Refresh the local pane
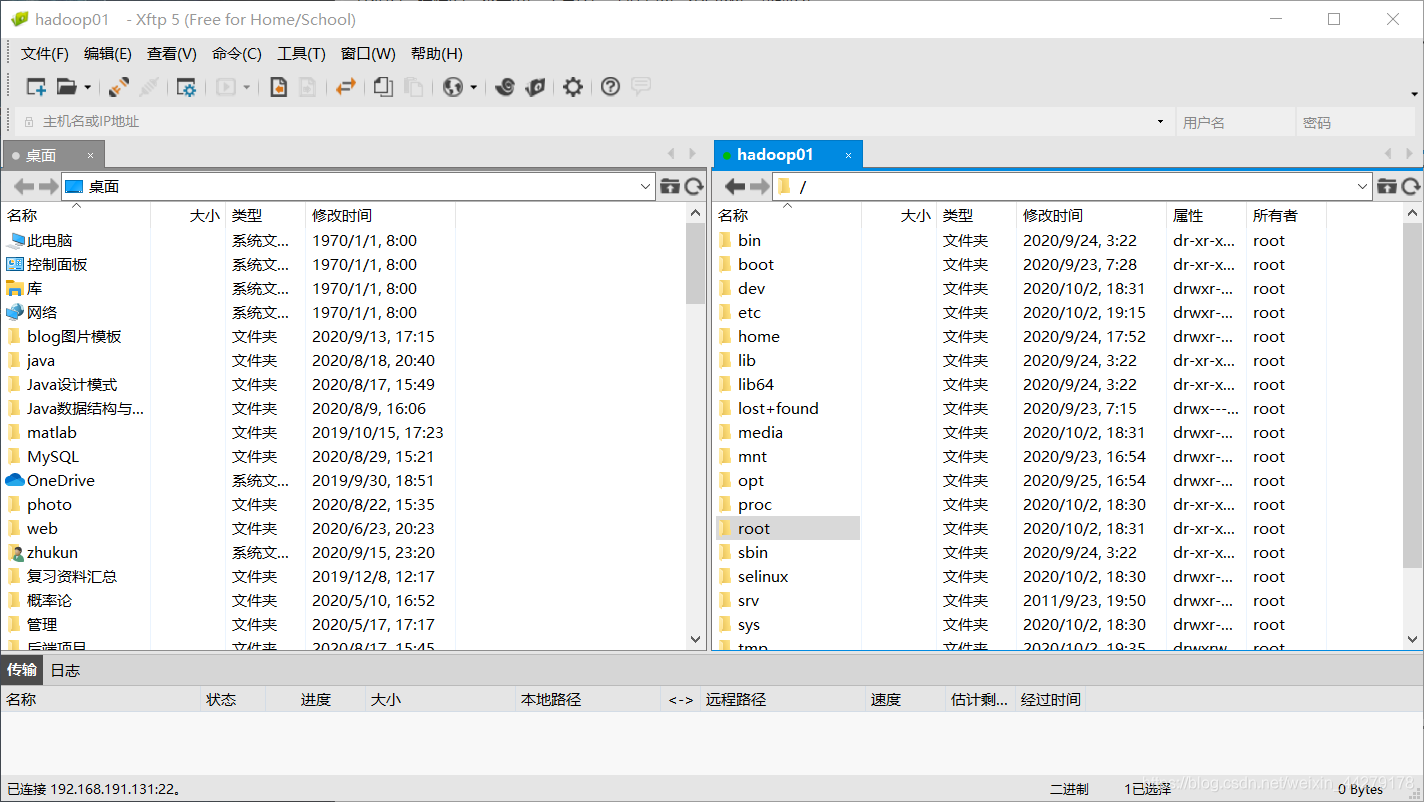Screen dimensions: 1424x802 click(x=694, y=186)
